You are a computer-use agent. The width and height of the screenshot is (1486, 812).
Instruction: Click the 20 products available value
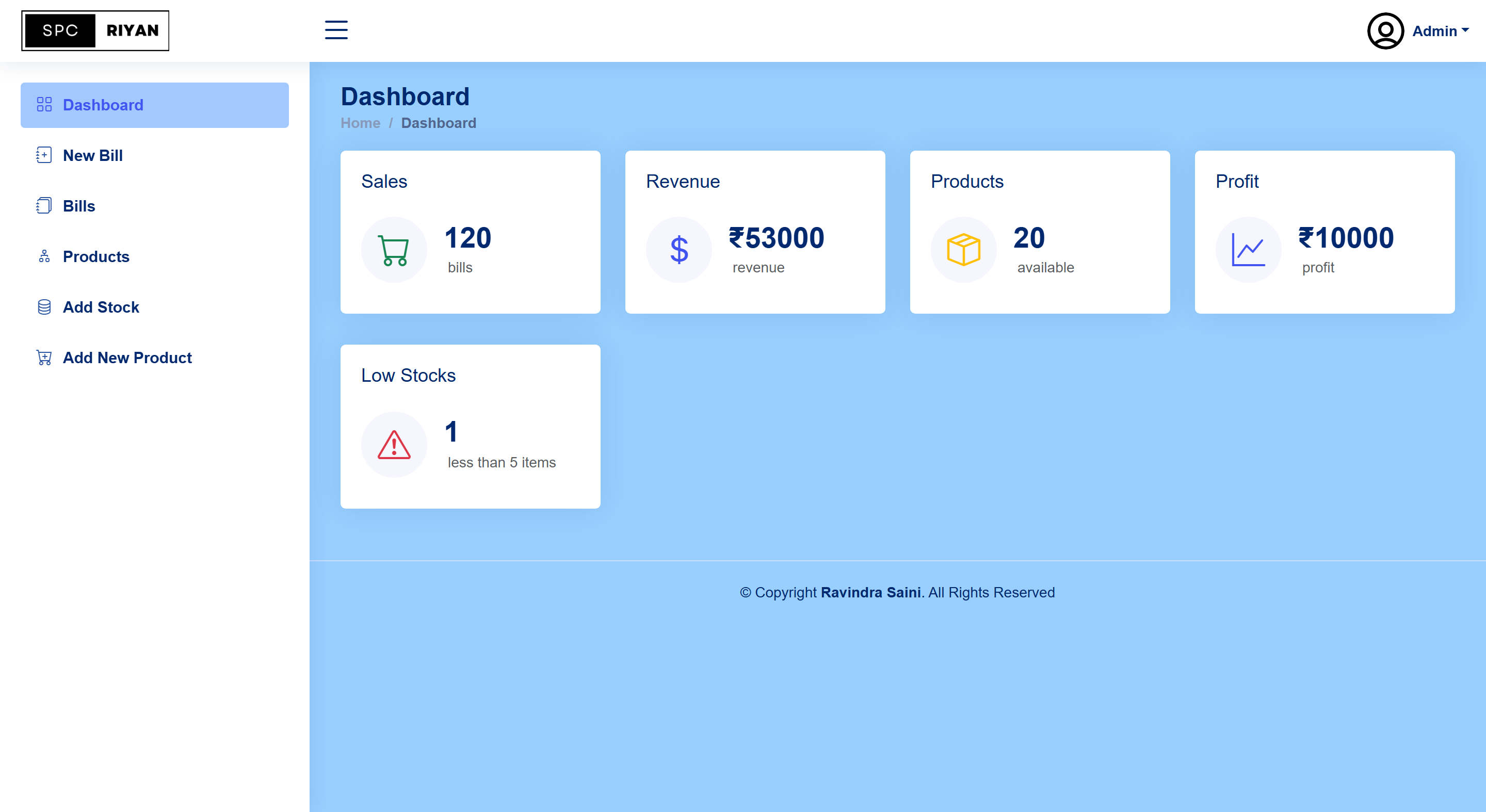tap(1029, 238)
